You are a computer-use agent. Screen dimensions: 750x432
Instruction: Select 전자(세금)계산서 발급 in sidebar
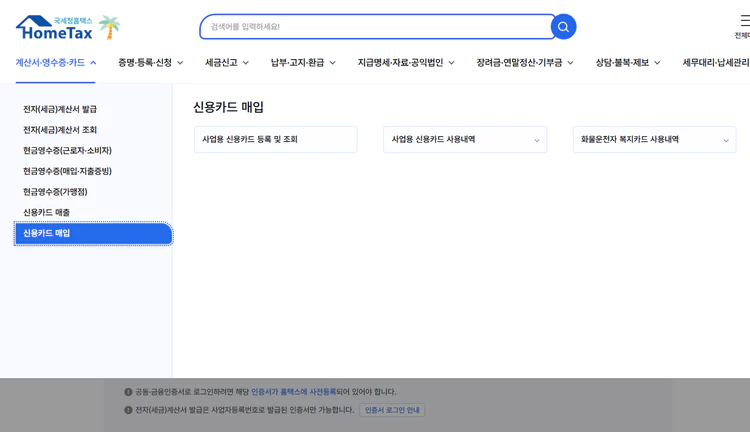[60, 109]
